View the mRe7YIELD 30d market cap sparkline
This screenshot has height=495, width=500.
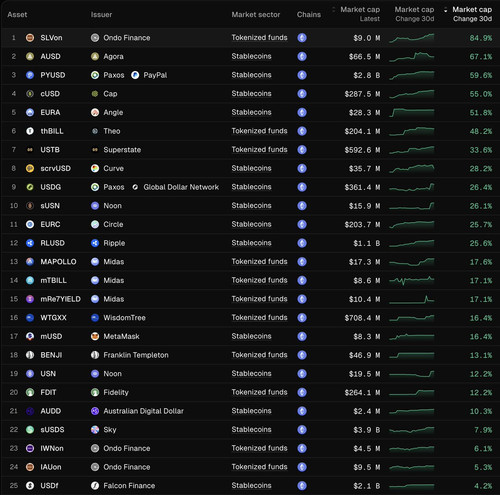(x=412, y=299)
